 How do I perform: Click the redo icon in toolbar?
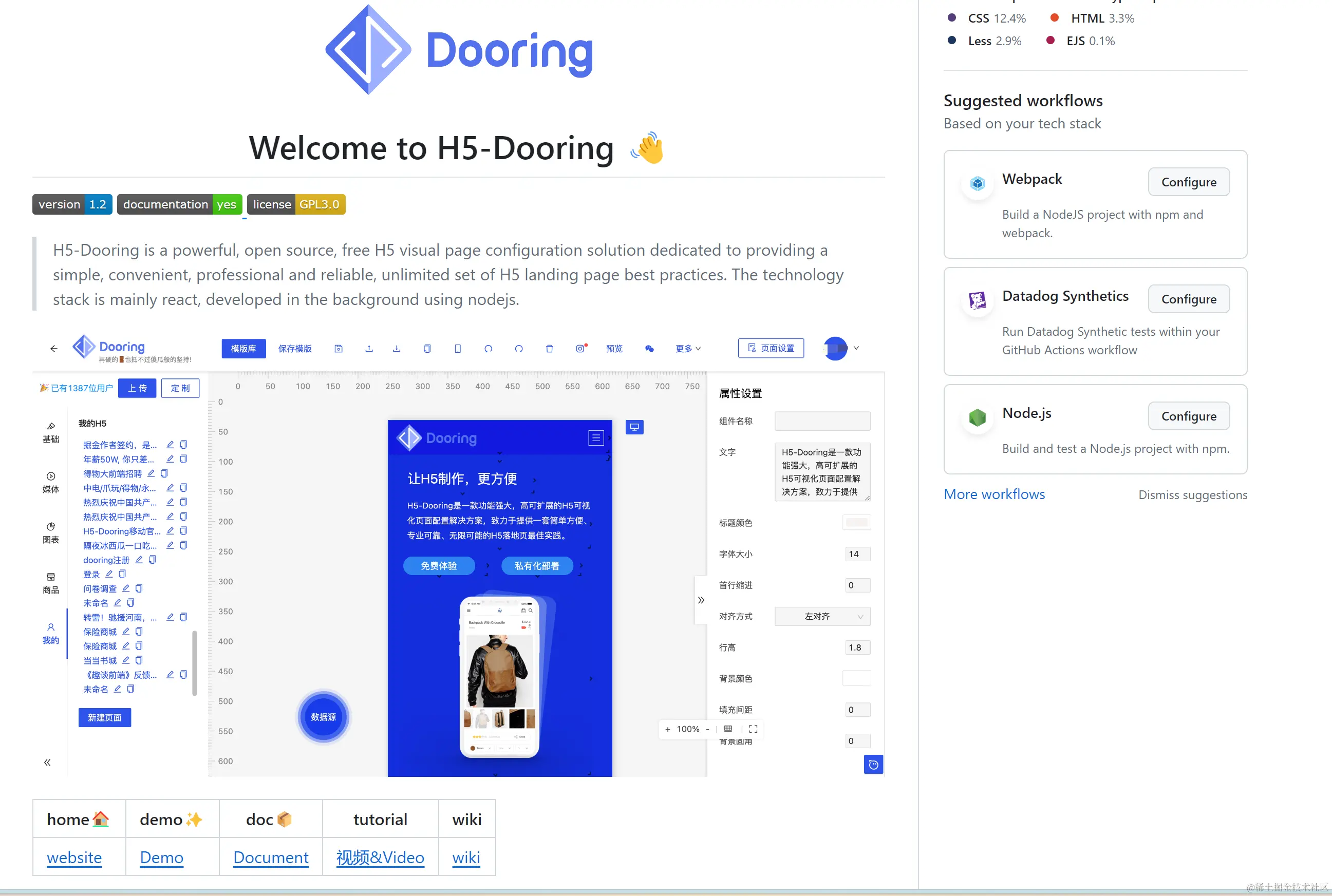pyautogui.click(x=519, y=349)
